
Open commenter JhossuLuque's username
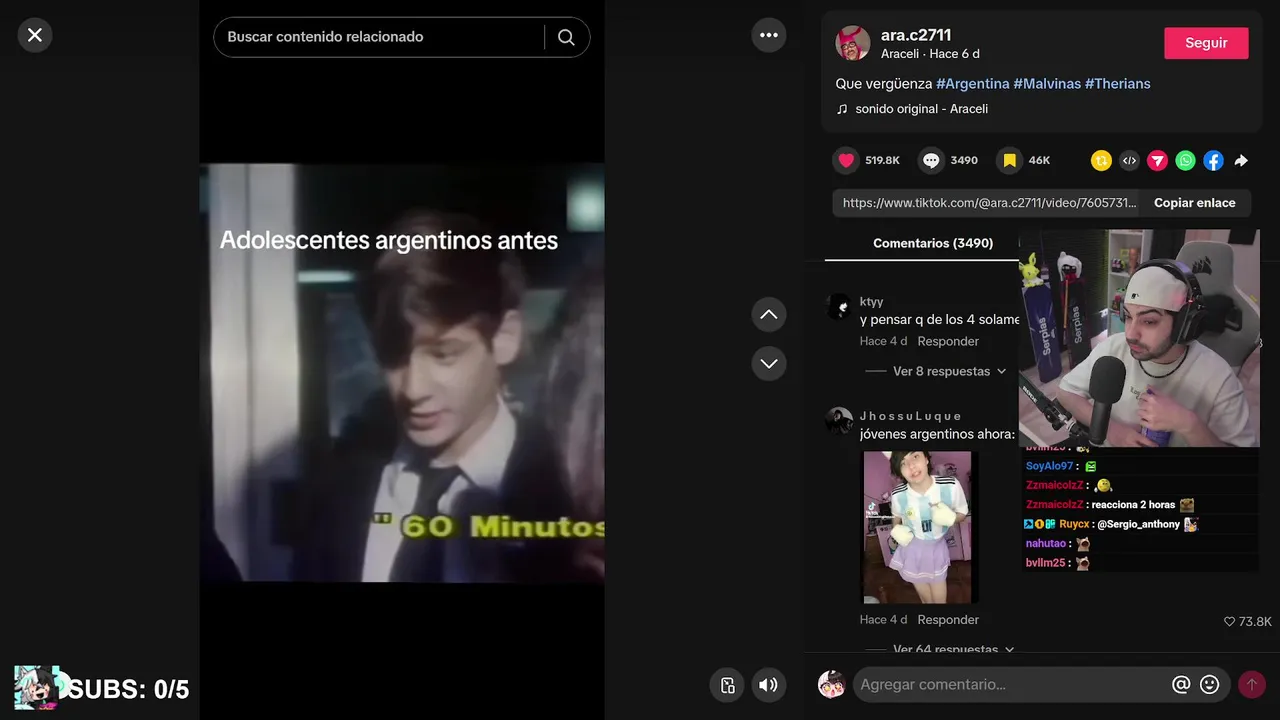click(x=910, y=416)
